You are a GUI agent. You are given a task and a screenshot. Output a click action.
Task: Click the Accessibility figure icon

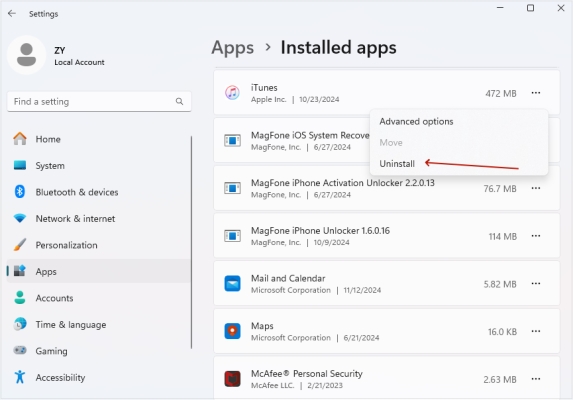click(20, 377)
